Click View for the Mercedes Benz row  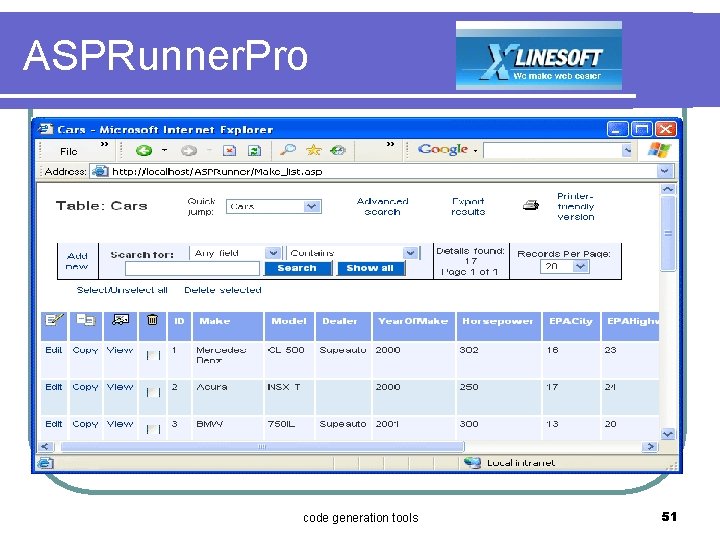coord(120,350)
